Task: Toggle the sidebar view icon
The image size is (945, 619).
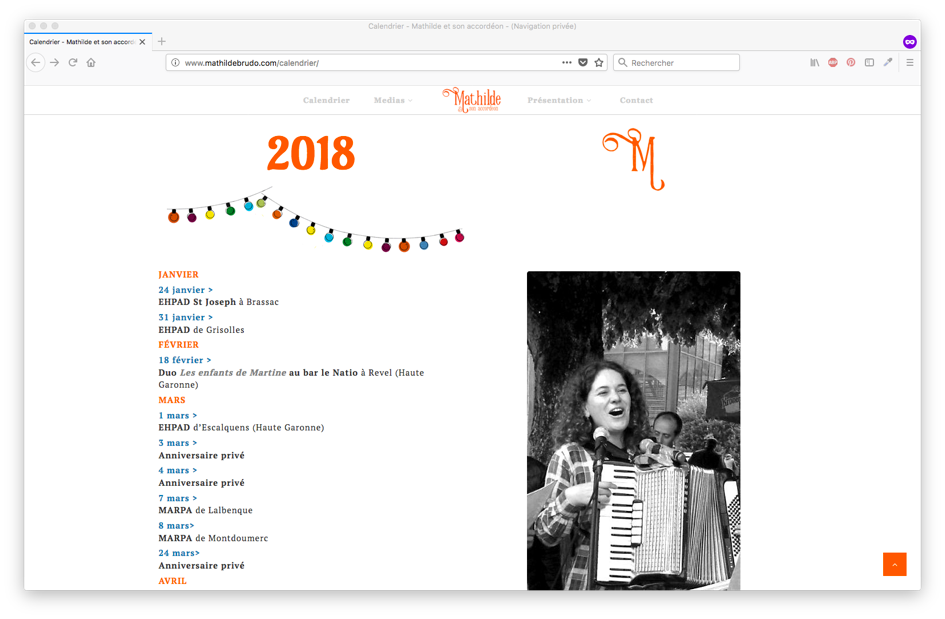Action: pyautogui.click(x=869, y=63)
